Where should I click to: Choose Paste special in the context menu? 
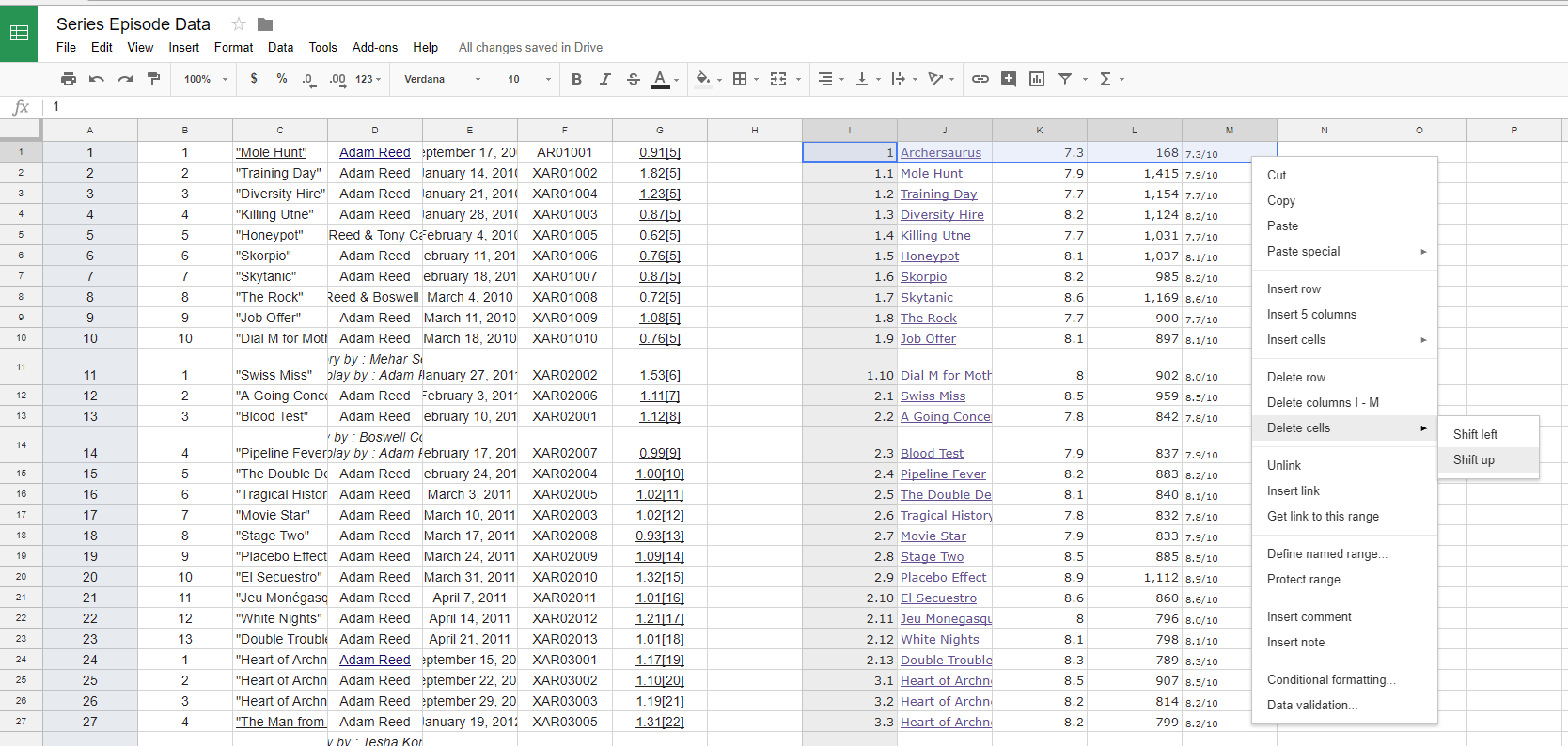tap(1344, 251)
